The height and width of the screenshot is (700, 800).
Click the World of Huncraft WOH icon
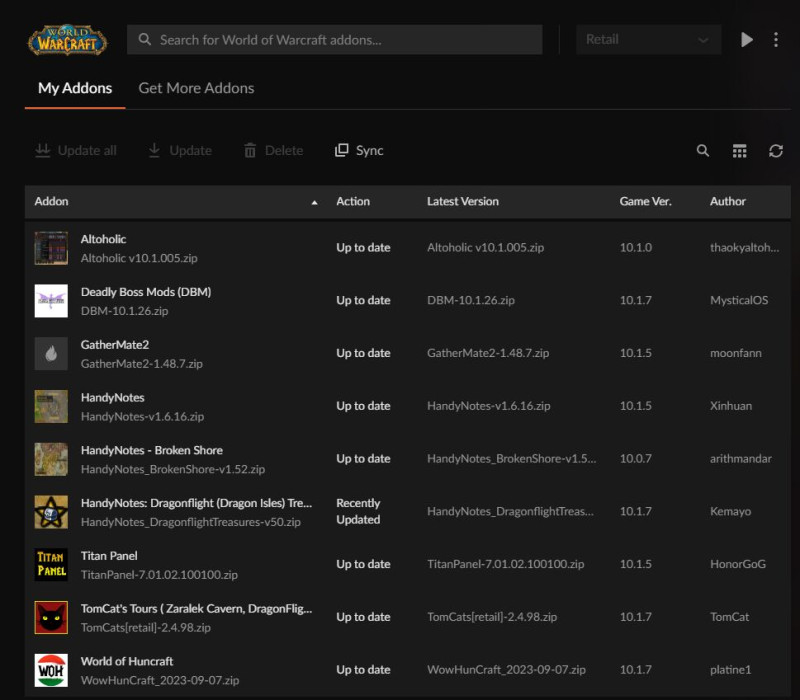tap(51, 670)
